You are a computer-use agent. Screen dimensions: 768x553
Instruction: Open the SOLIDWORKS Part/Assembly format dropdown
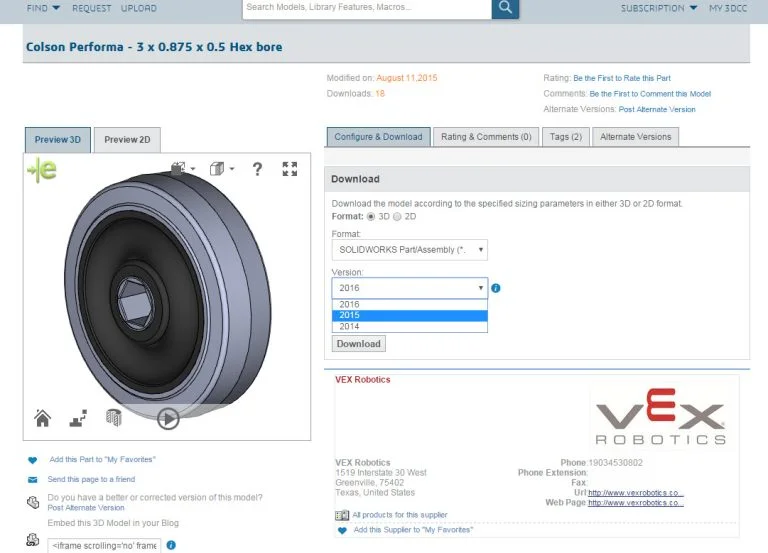tap(410, 250)
